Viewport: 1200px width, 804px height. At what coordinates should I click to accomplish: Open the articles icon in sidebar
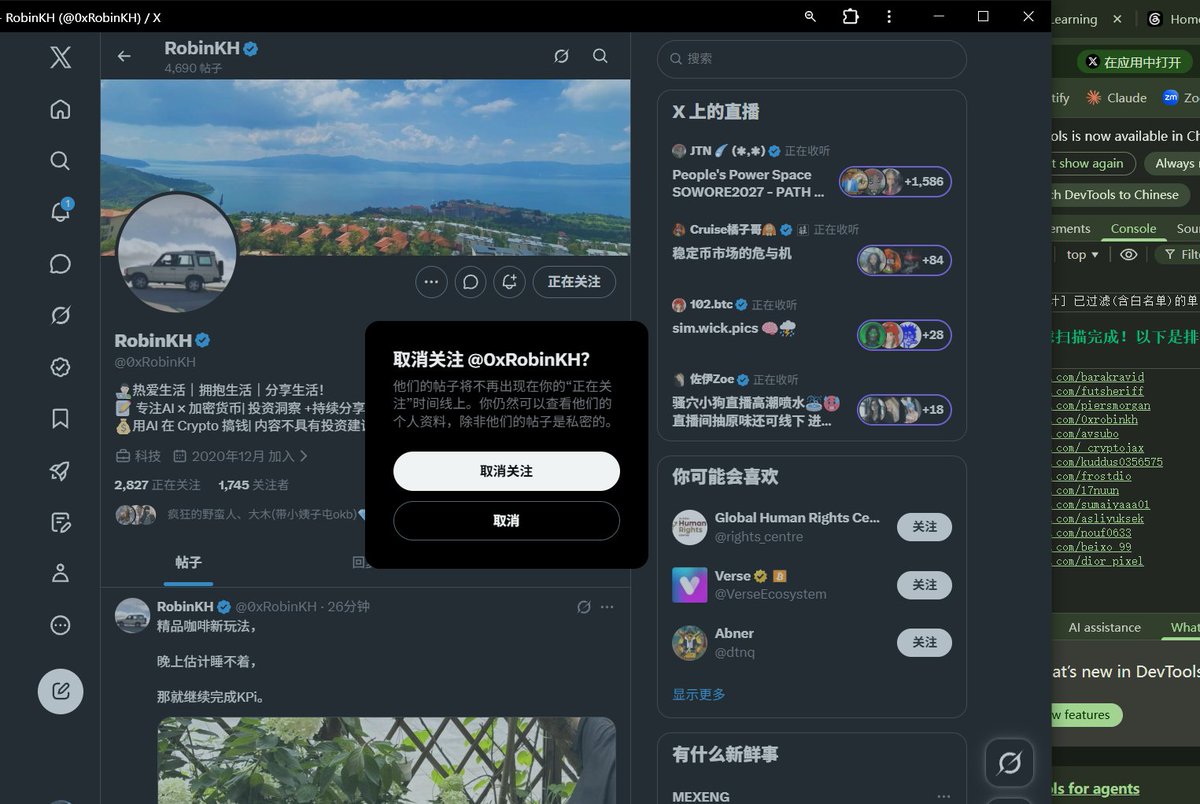coord(60,522)
